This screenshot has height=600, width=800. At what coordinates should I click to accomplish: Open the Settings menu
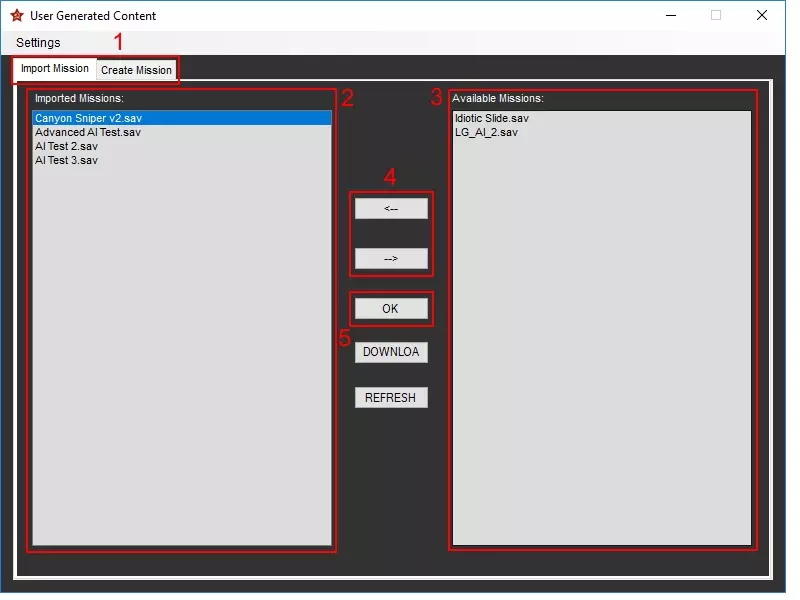(x=39, y=43)
